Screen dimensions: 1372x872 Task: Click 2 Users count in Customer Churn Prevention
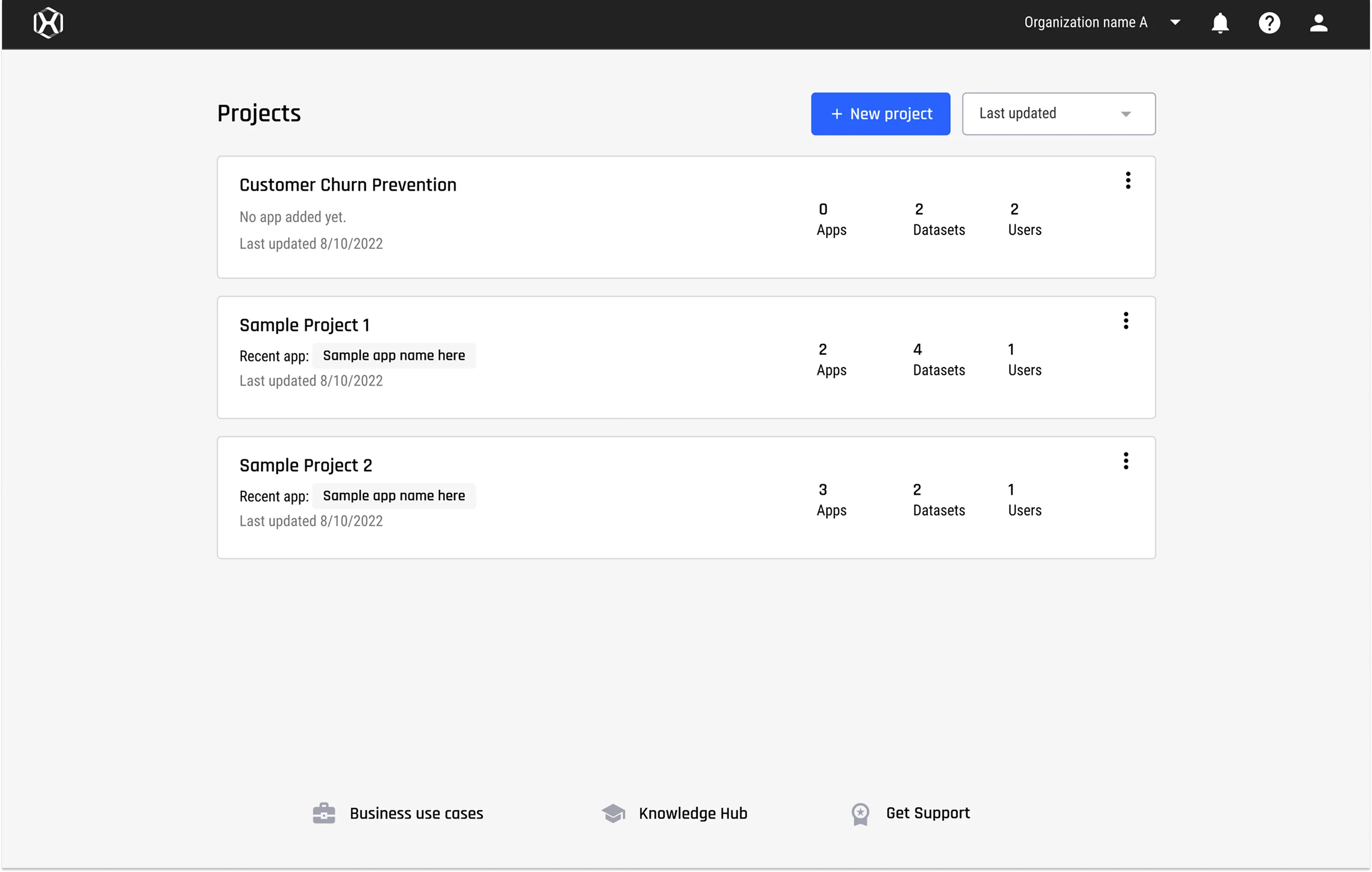(1024, 219)
